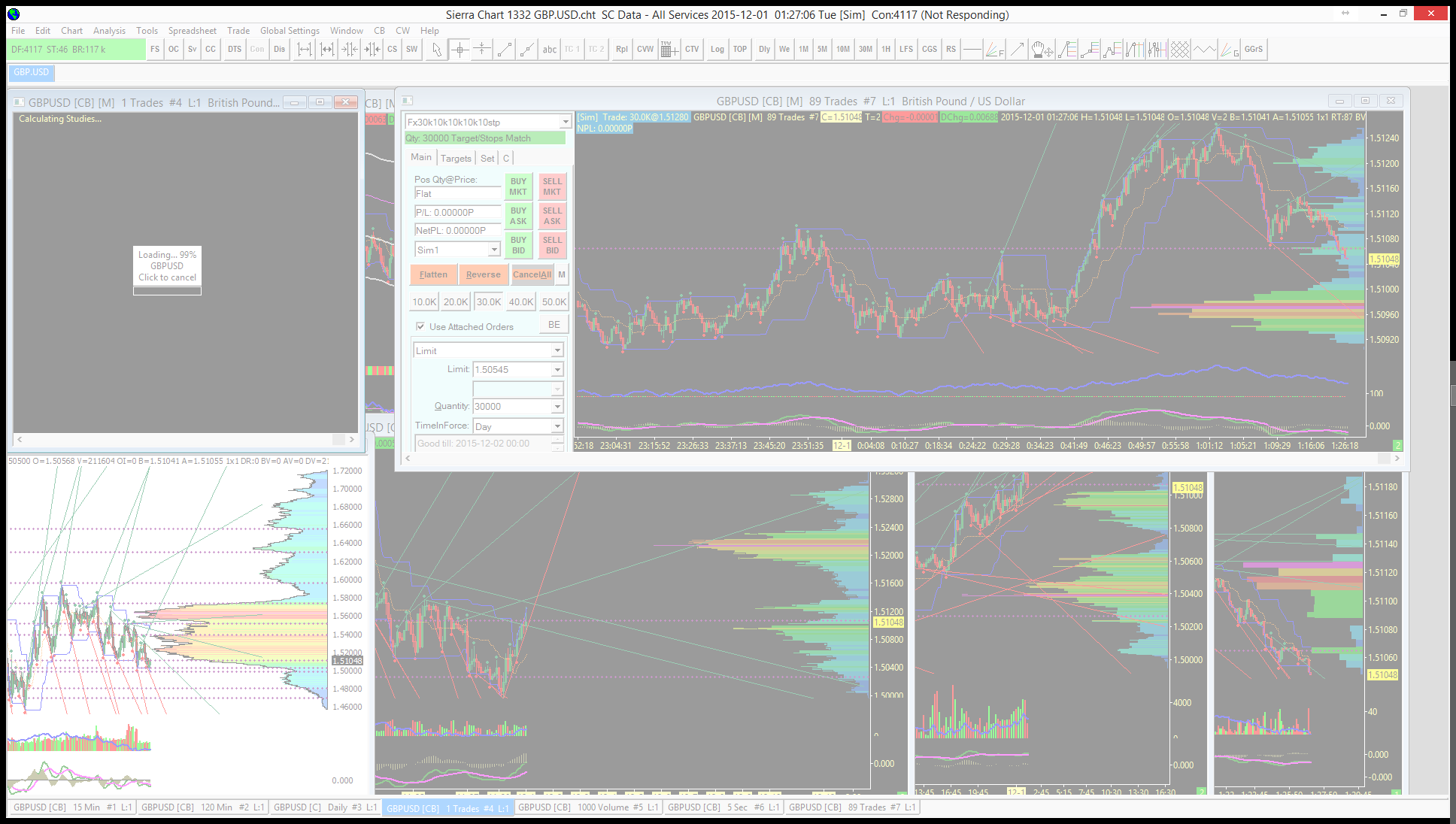Viewport: 1456px width, 824px height.
Task: Select the horizontal line tool
Action: 972,50
